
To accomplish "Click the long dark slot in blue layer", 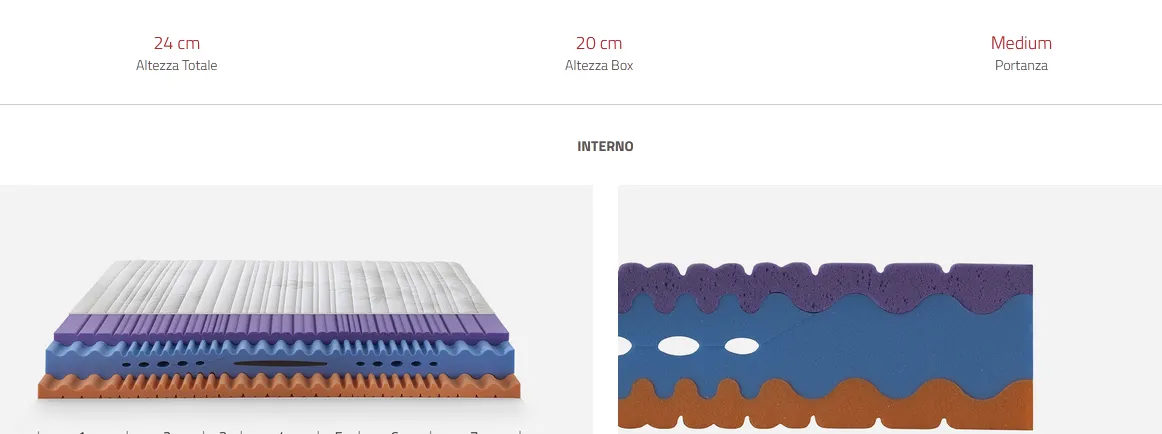I will [x=280, y=364].
